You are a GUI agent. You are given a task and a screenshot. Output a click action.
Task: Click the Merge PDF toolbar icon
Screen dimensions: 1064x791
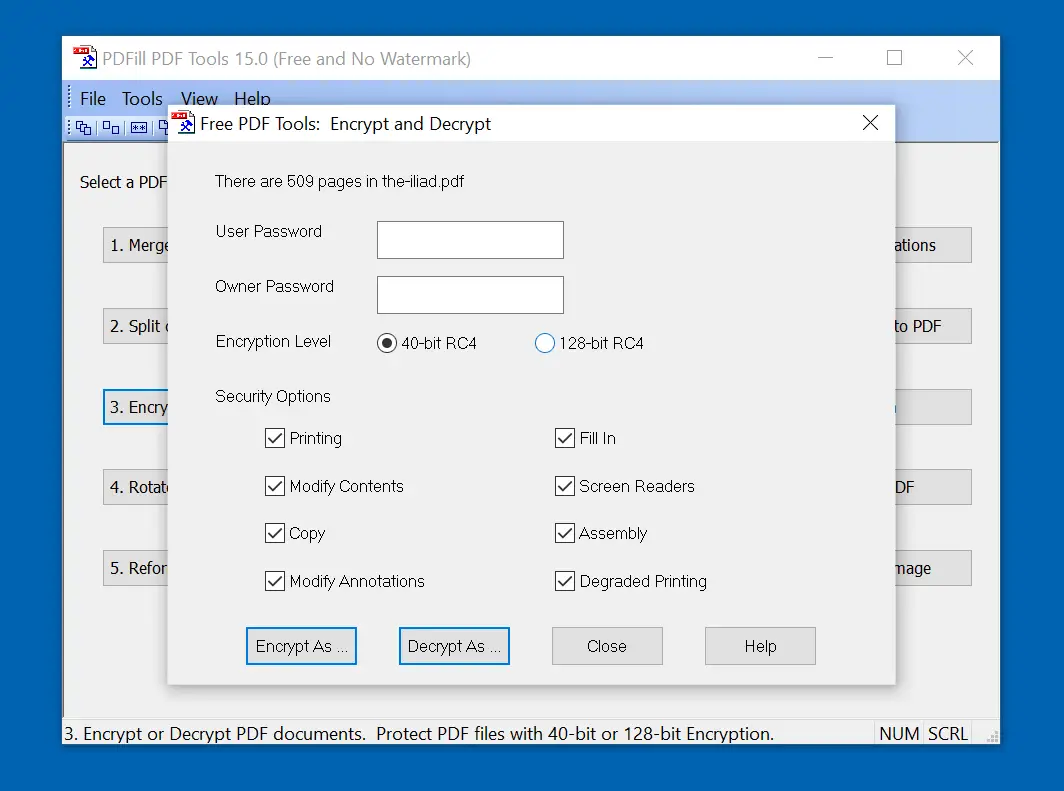tap(83, 128)
